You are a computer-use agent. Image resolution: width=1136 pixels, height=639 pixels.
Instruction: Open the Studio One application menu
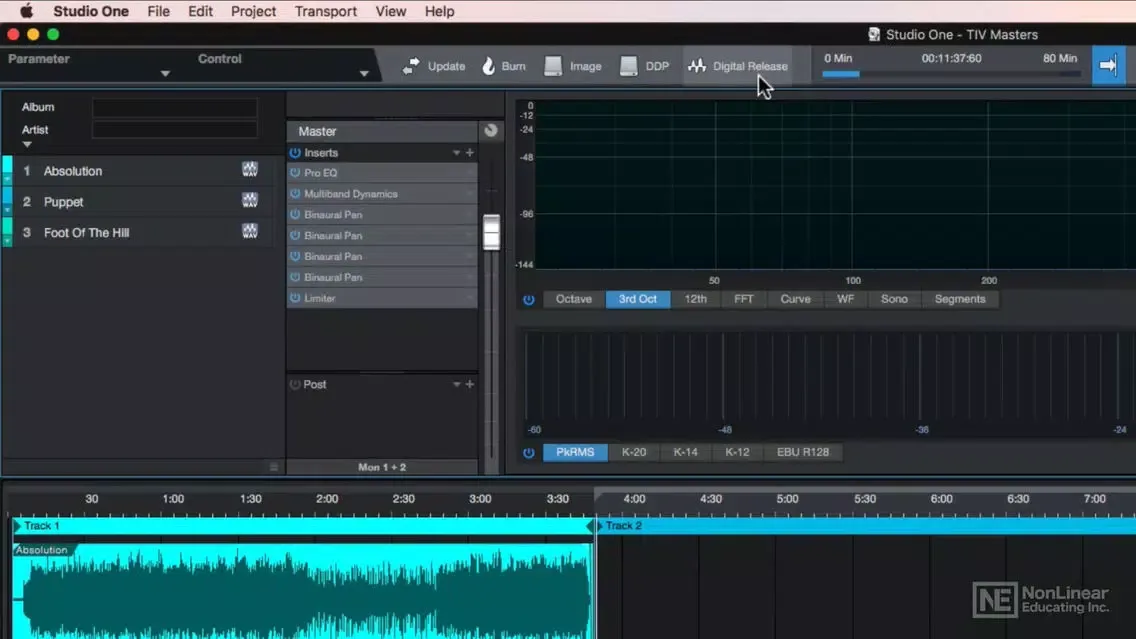(91, 11)
